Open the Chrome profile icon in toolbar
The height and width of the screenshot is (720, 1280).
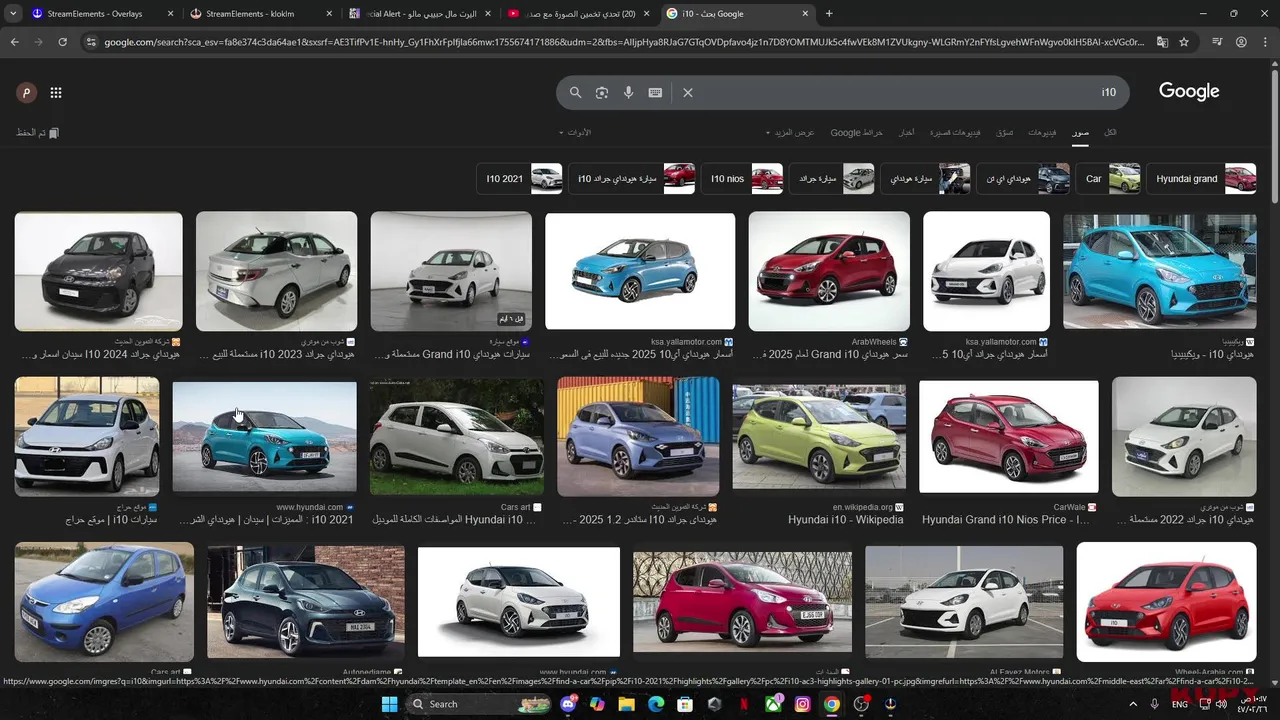(1241, 42)
